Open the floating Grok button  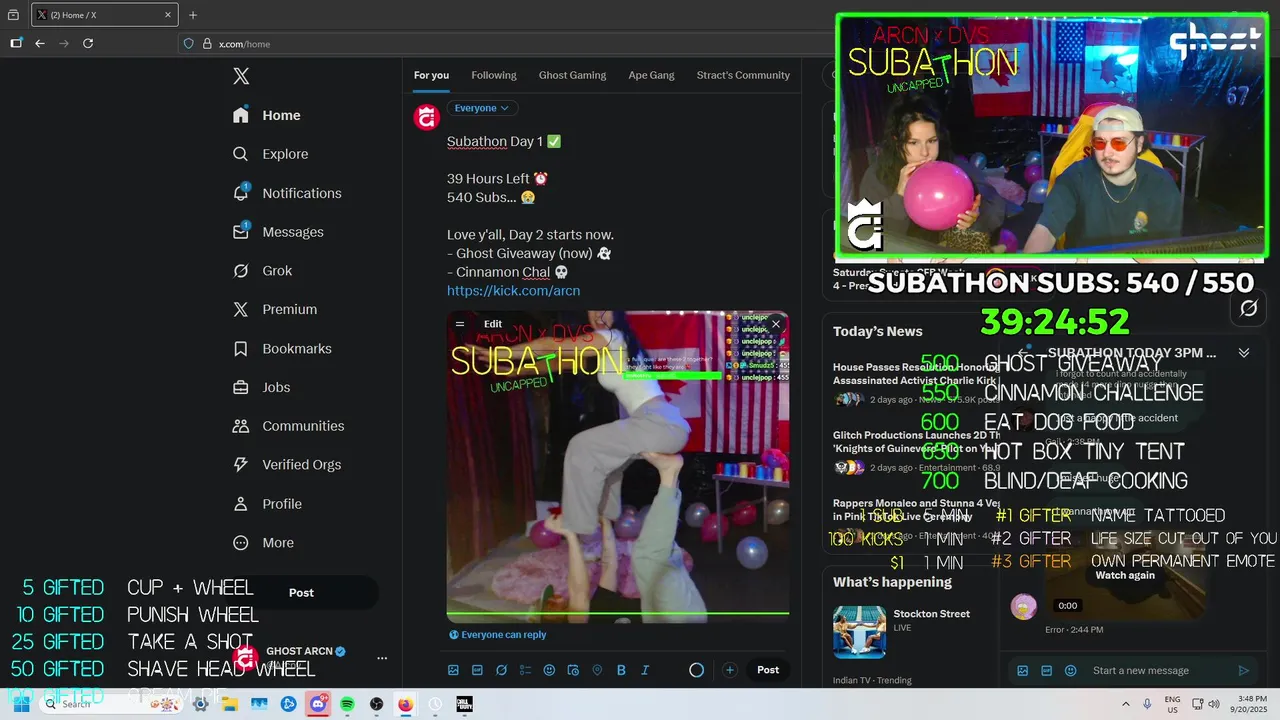point(1248,309)
